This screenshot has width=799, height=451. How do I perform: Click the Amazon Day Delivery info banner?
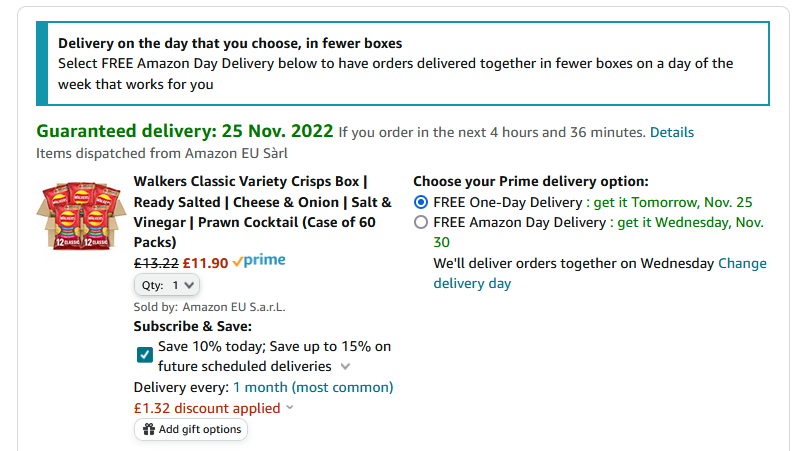(403, 64)
